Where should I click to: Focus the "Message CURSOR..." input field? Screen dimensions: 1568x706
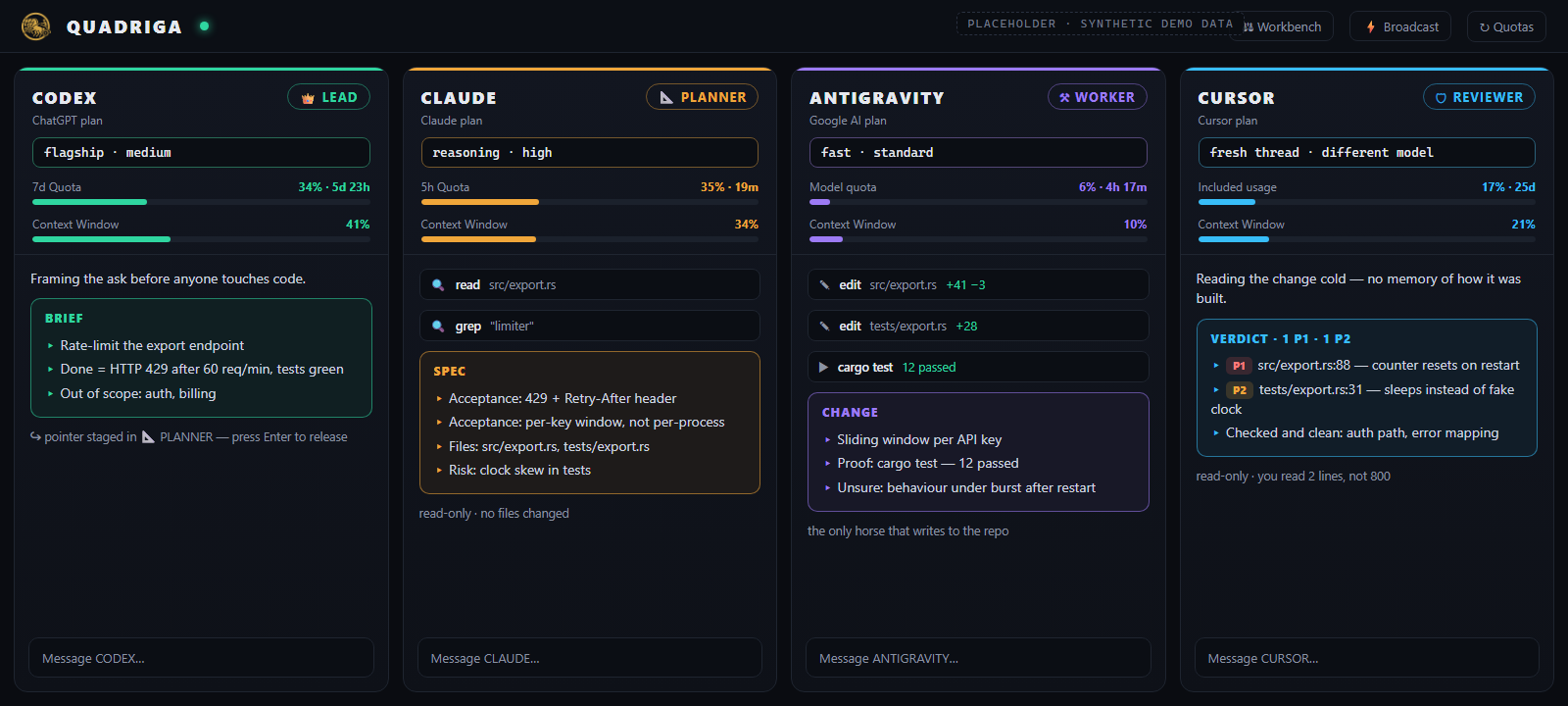(x=1367, y=658)
